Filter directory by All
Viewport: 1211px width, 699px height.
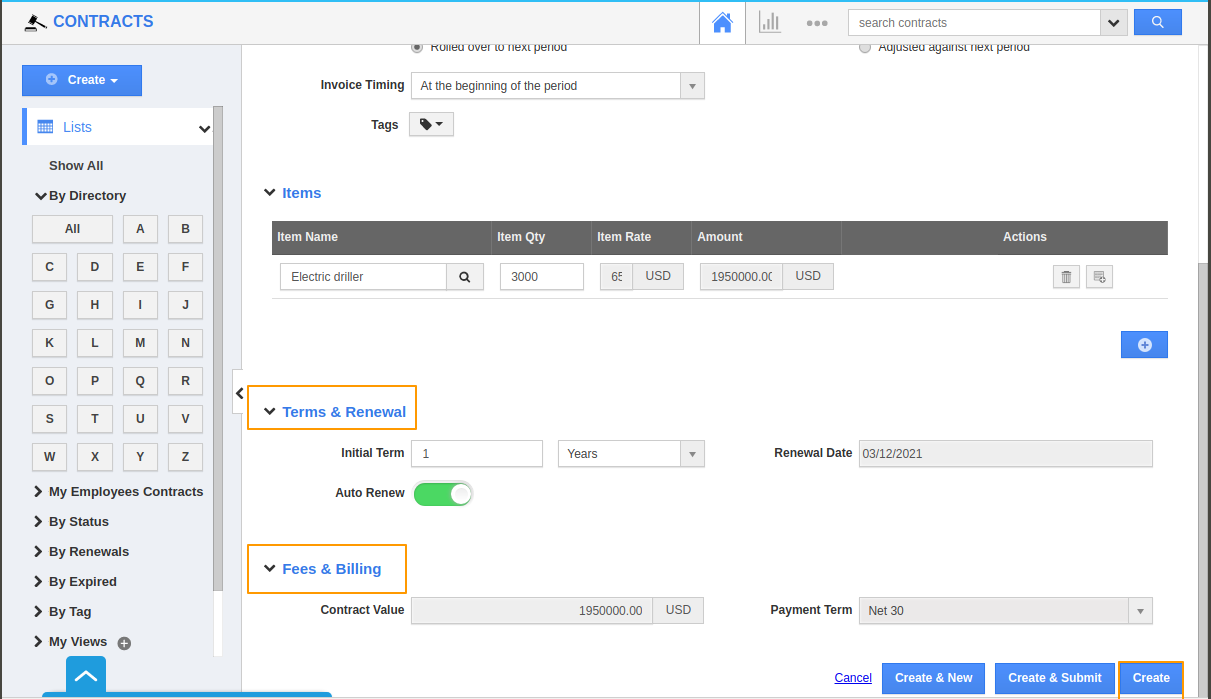click(72, 229)
